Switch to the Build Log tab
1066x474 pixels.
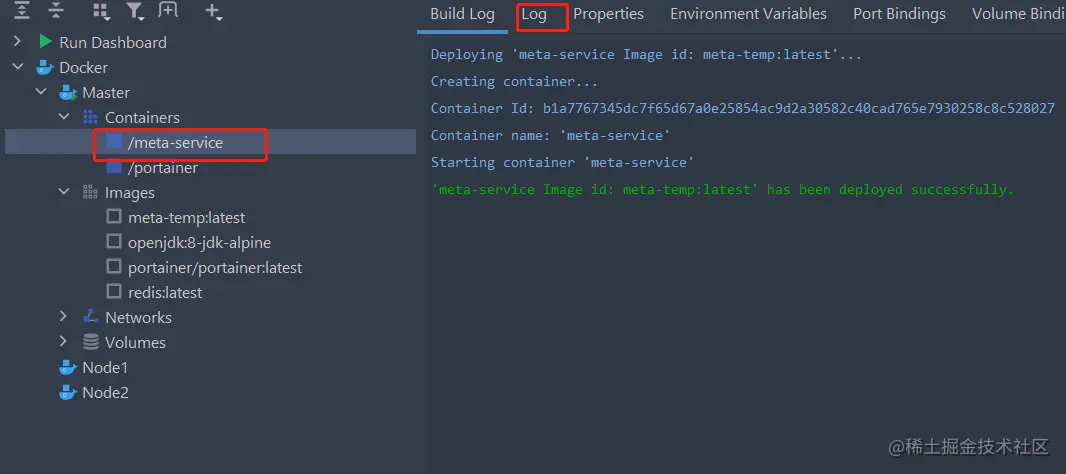click(x=462, y=14)
